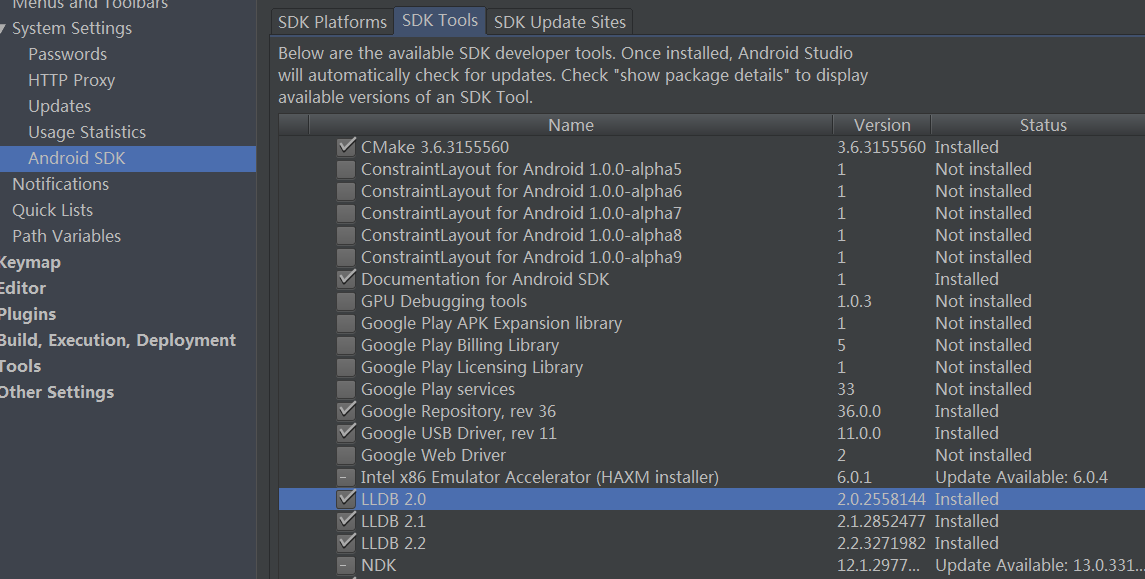The height and width of the screenshot is (579, 1145).
Task: Toggle the NDK update checkbox
Action: 346,565
